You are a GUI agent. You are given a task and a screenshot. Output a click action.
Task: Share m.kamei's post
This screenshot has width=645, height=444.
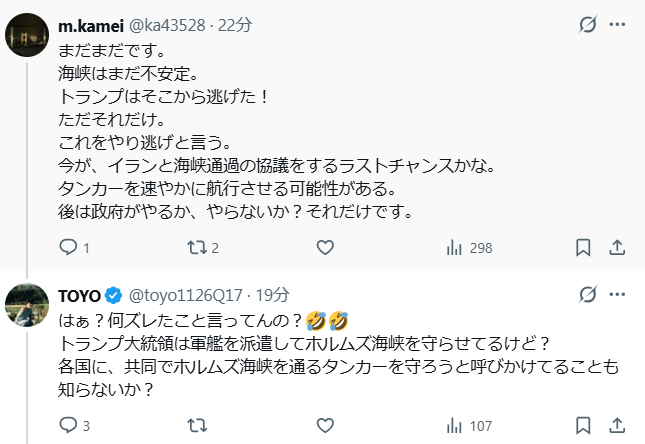click(617, 247)
